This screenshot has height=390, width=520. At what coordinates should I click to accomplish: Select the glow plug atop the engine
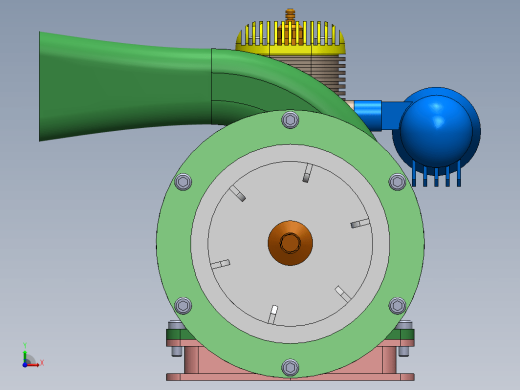(x=290, y=15)
